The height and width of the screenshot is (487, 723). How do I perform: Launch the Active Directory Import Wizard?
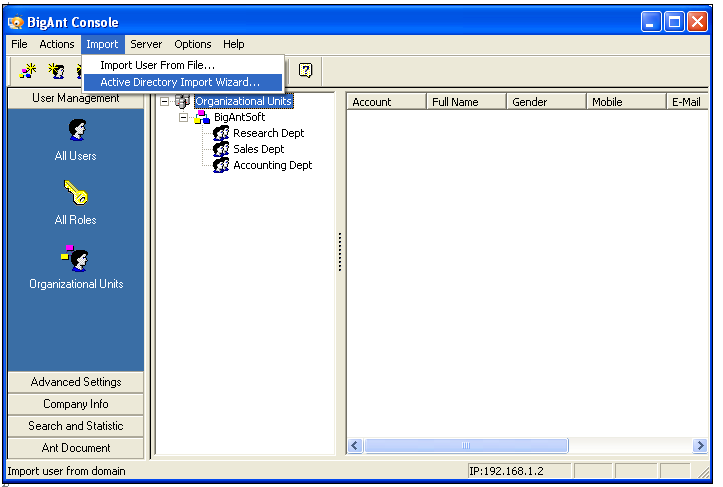[183, 82]
